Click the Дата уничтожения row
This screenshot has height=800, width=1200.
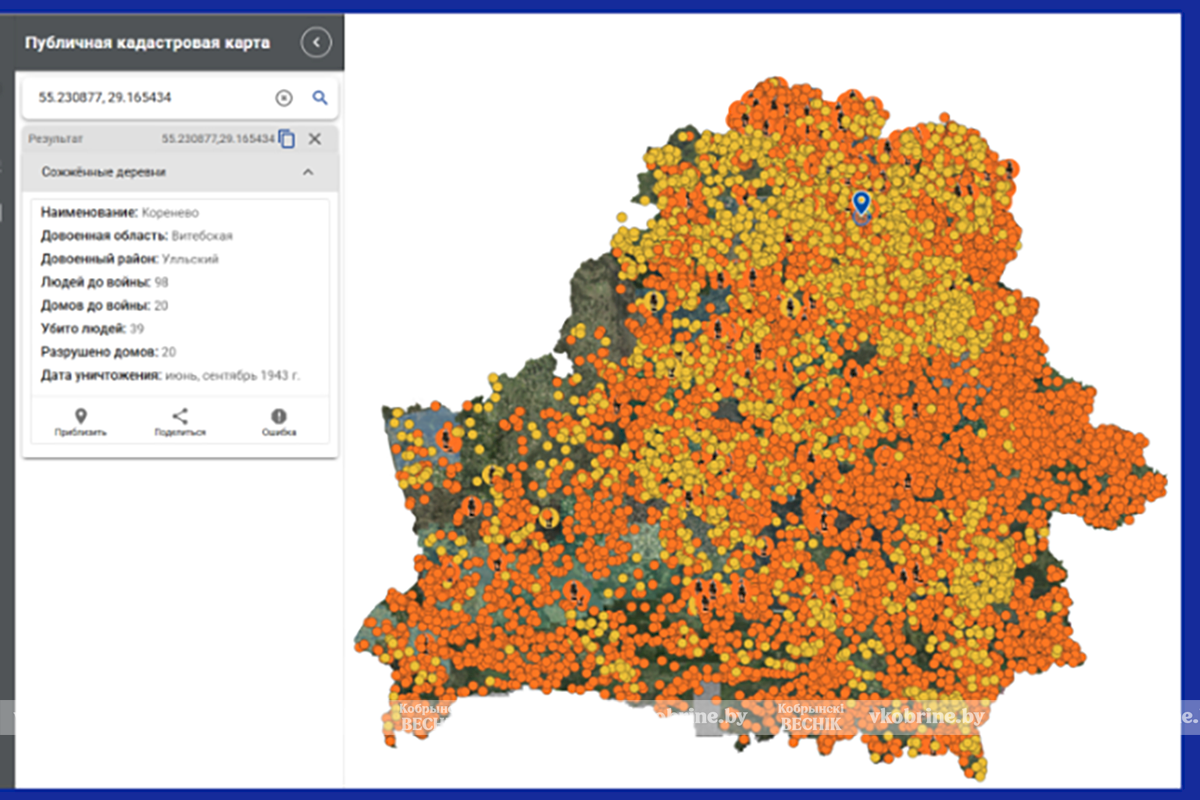point(171,375)
